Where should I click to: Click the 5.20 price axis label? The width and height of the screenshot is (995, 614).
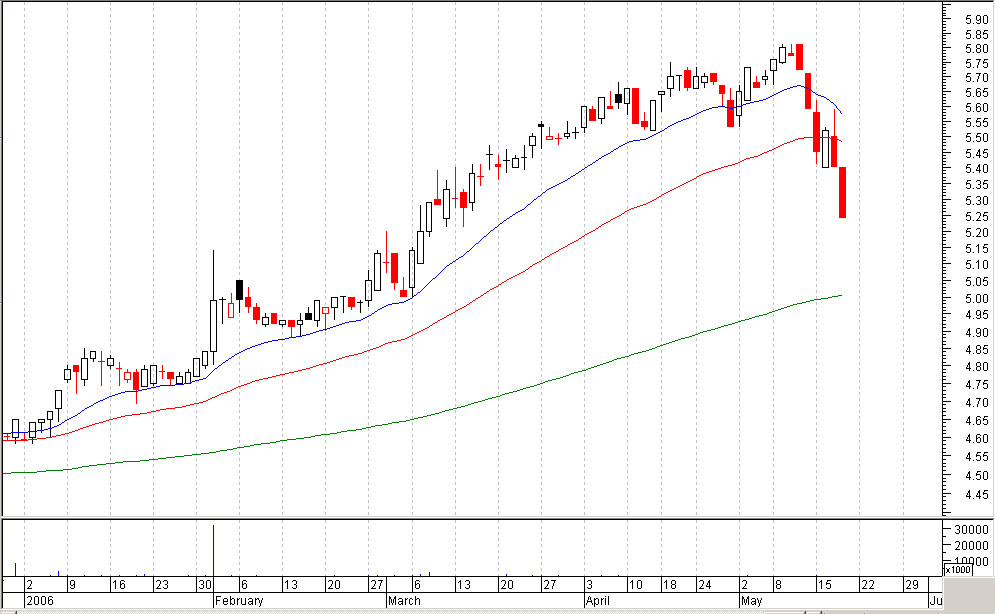click(977, 233)
